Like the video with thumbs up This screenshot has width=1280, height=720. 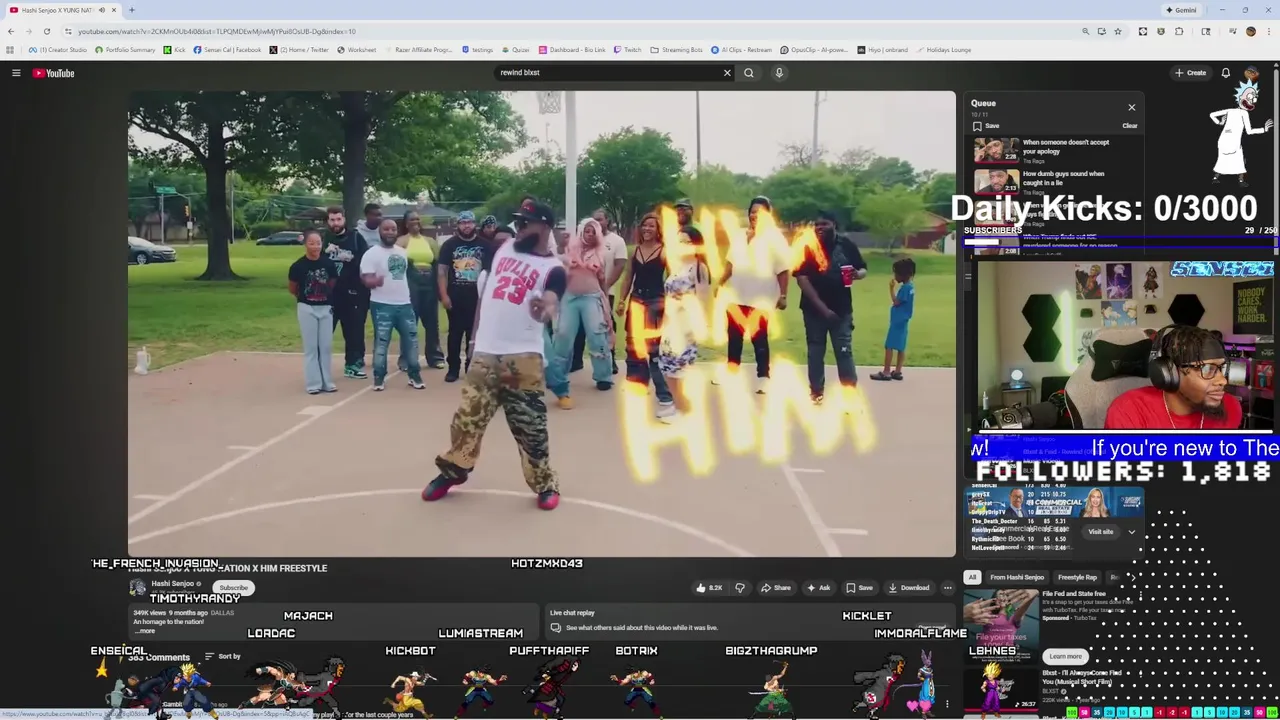point(709,588)
